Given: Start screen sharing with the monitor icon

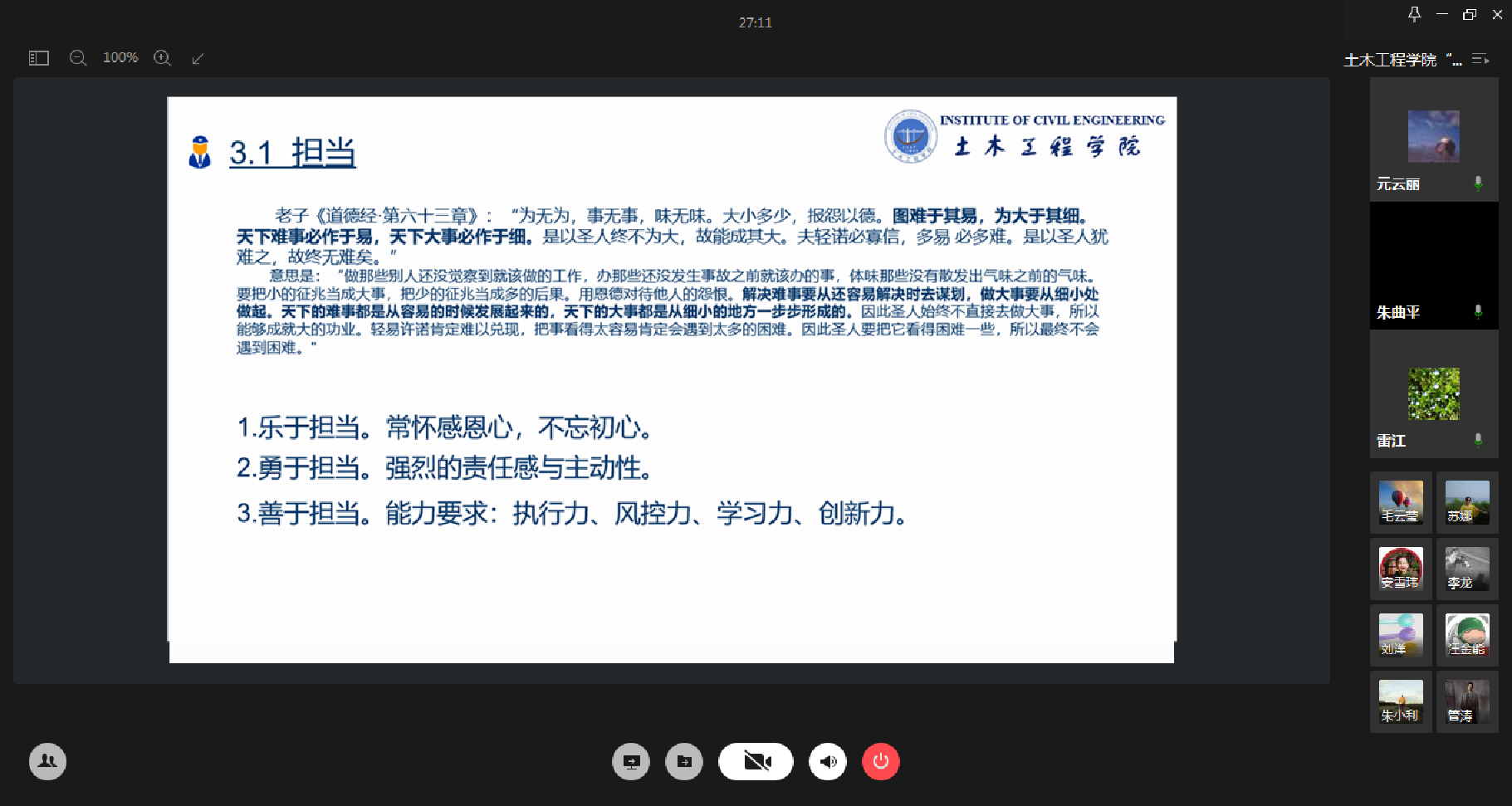Looking at the screenshot, I should click(x=631, y=761).
